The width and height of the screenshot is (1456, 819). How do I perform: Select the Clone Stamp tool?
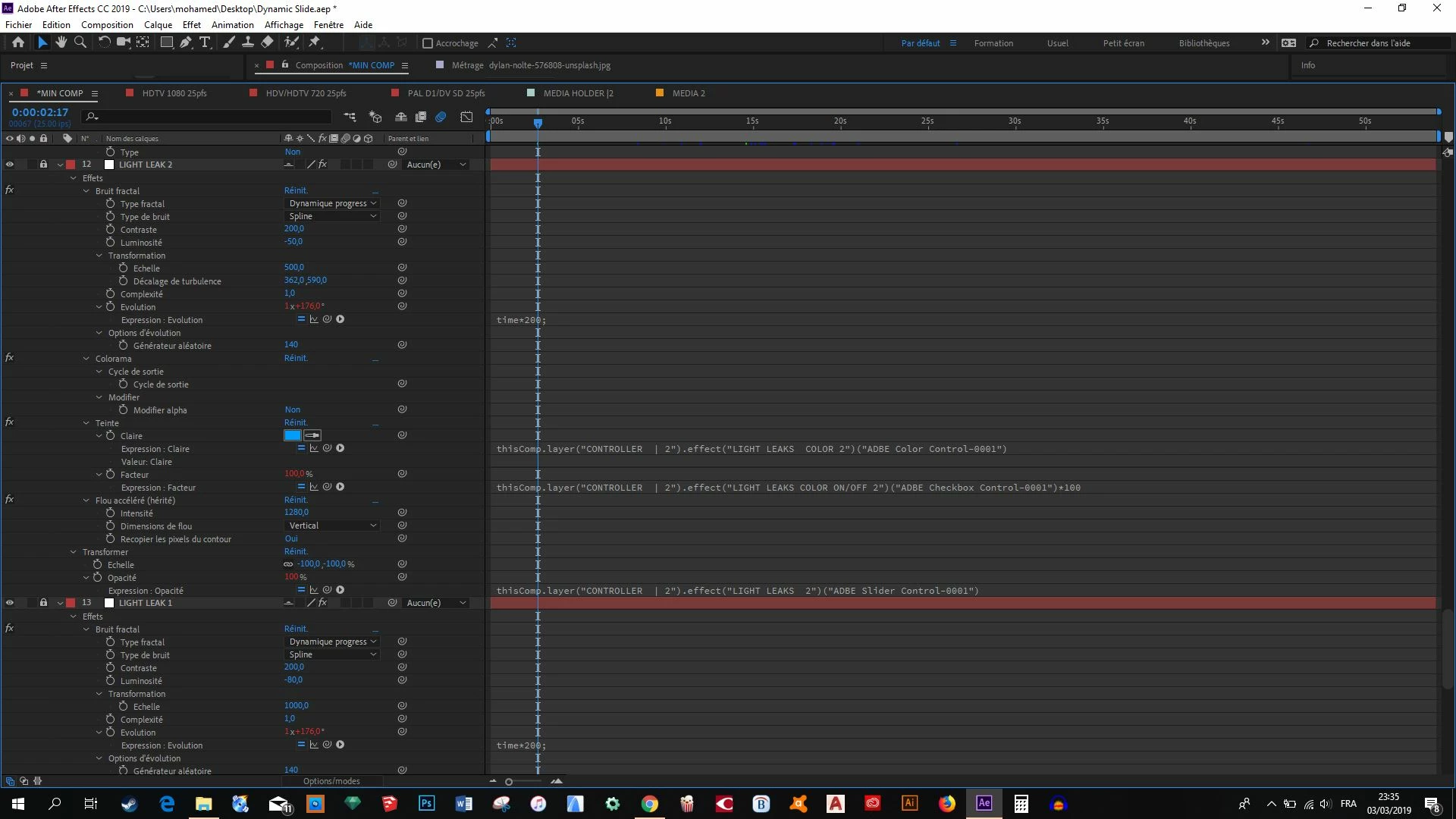pos(248,42)
